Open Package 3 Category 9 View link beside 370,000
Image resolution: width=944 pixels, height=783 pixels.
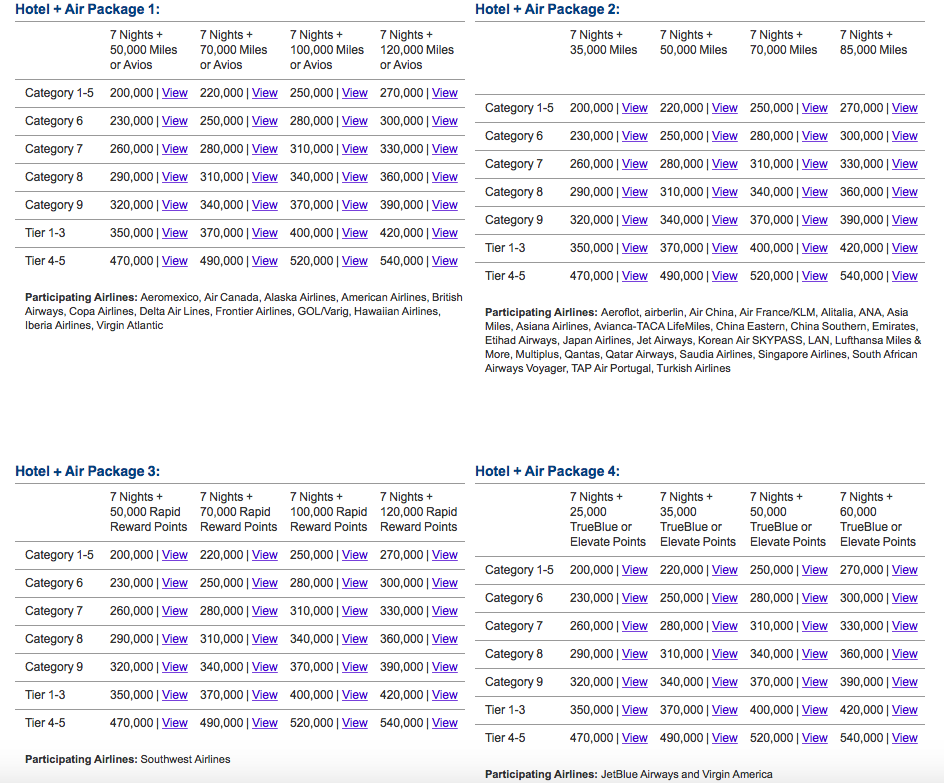click(355, 667)
